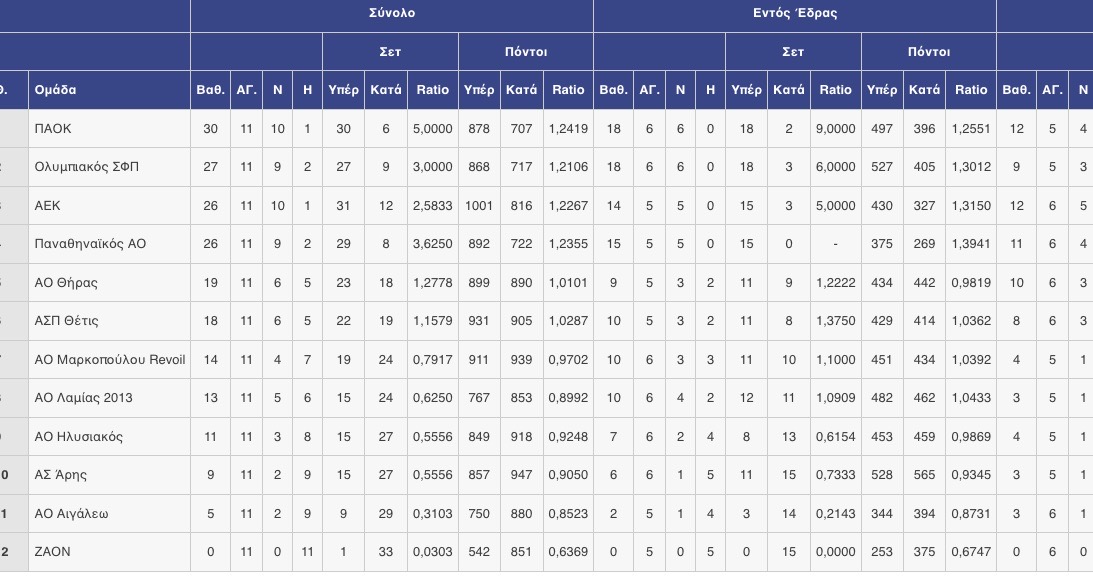Viewport: 1093px width, 578px height.
Task: Select the Εντός Έδρας section header
Action: tap(795, 13)
